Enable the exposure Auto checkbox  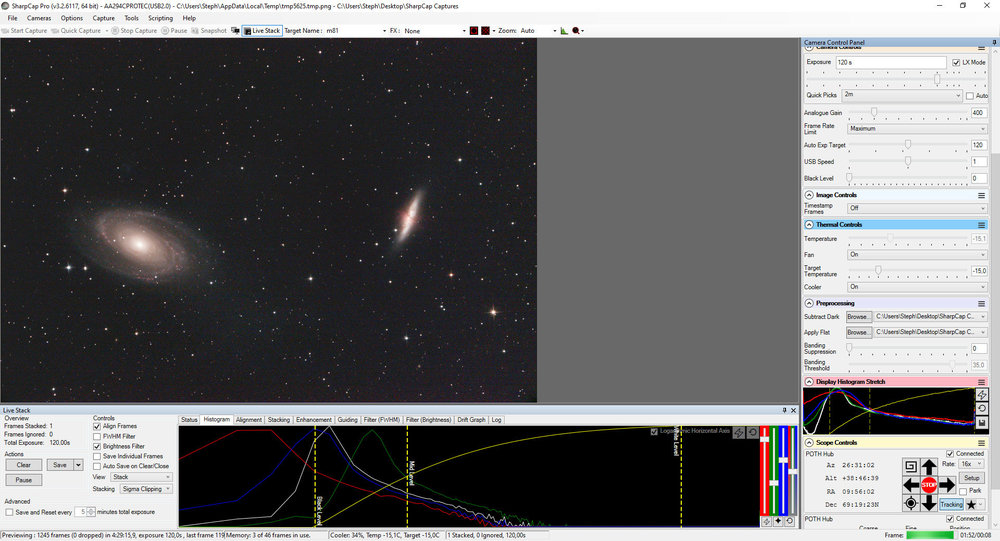970,96
